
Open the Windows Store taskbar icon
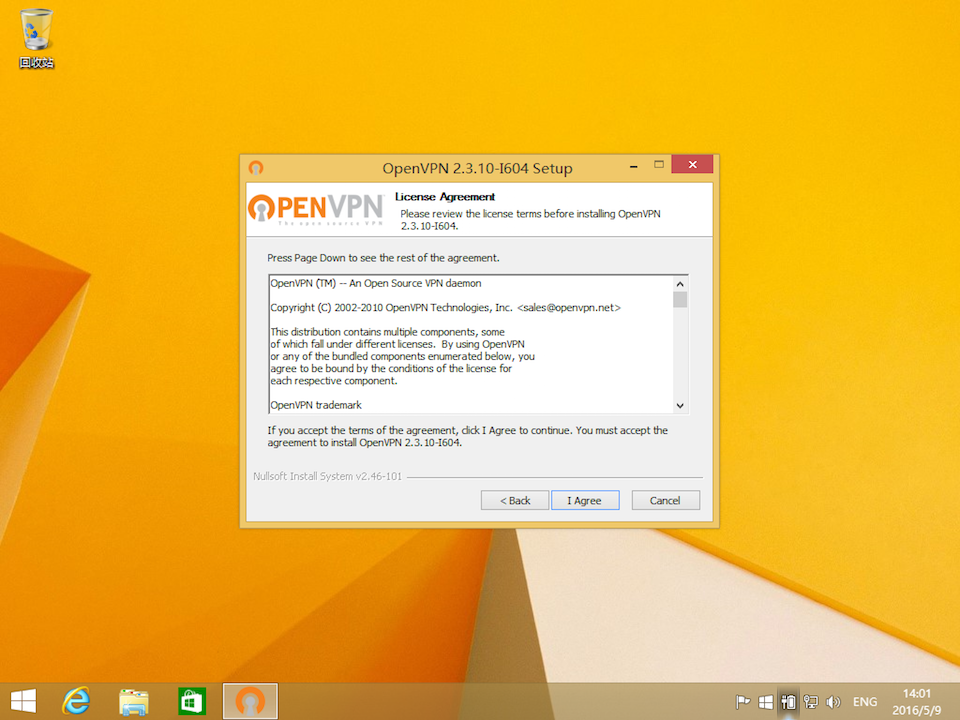point(192,701)
